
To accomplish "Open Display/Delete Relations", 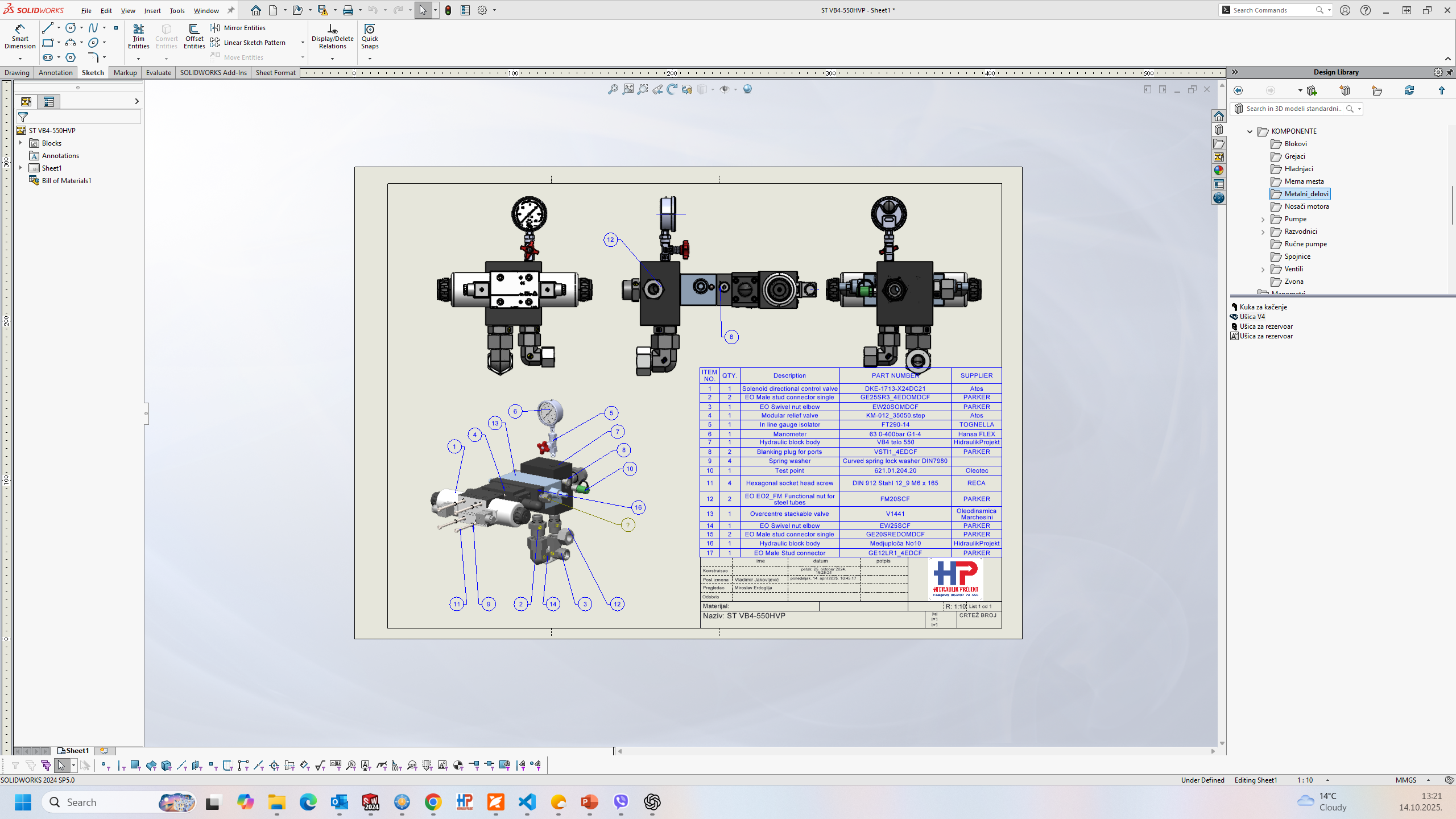I will click(332, 37).
